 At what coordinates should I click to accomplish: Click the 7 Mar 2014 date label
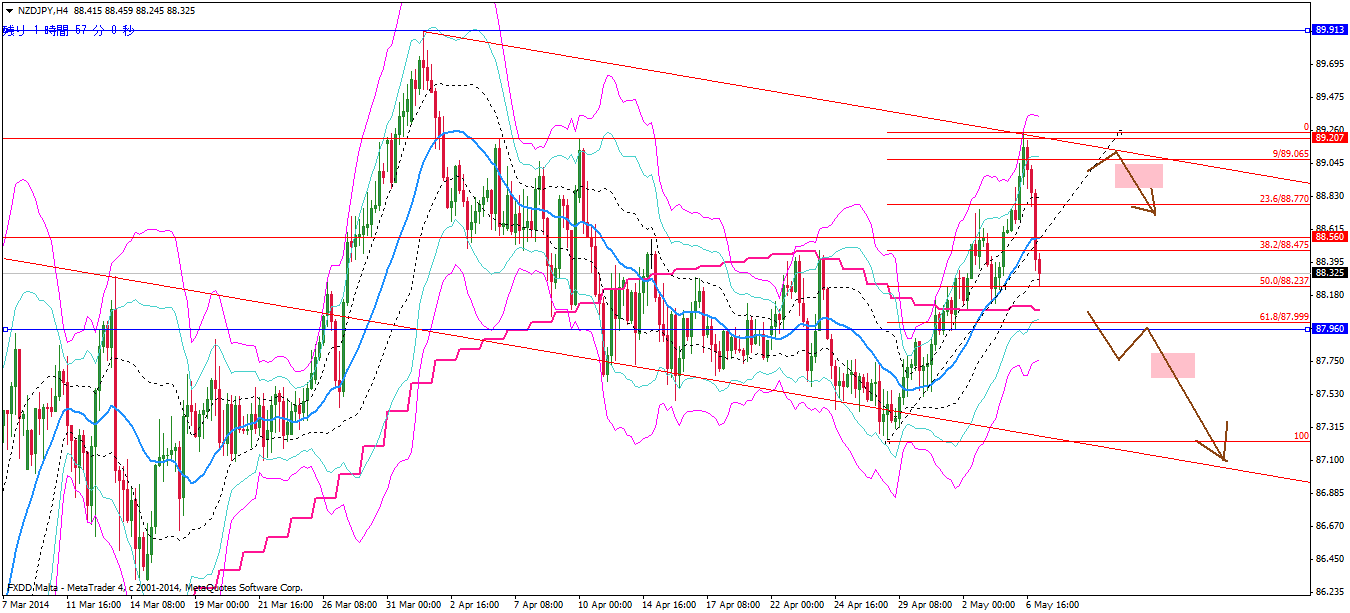25,605
